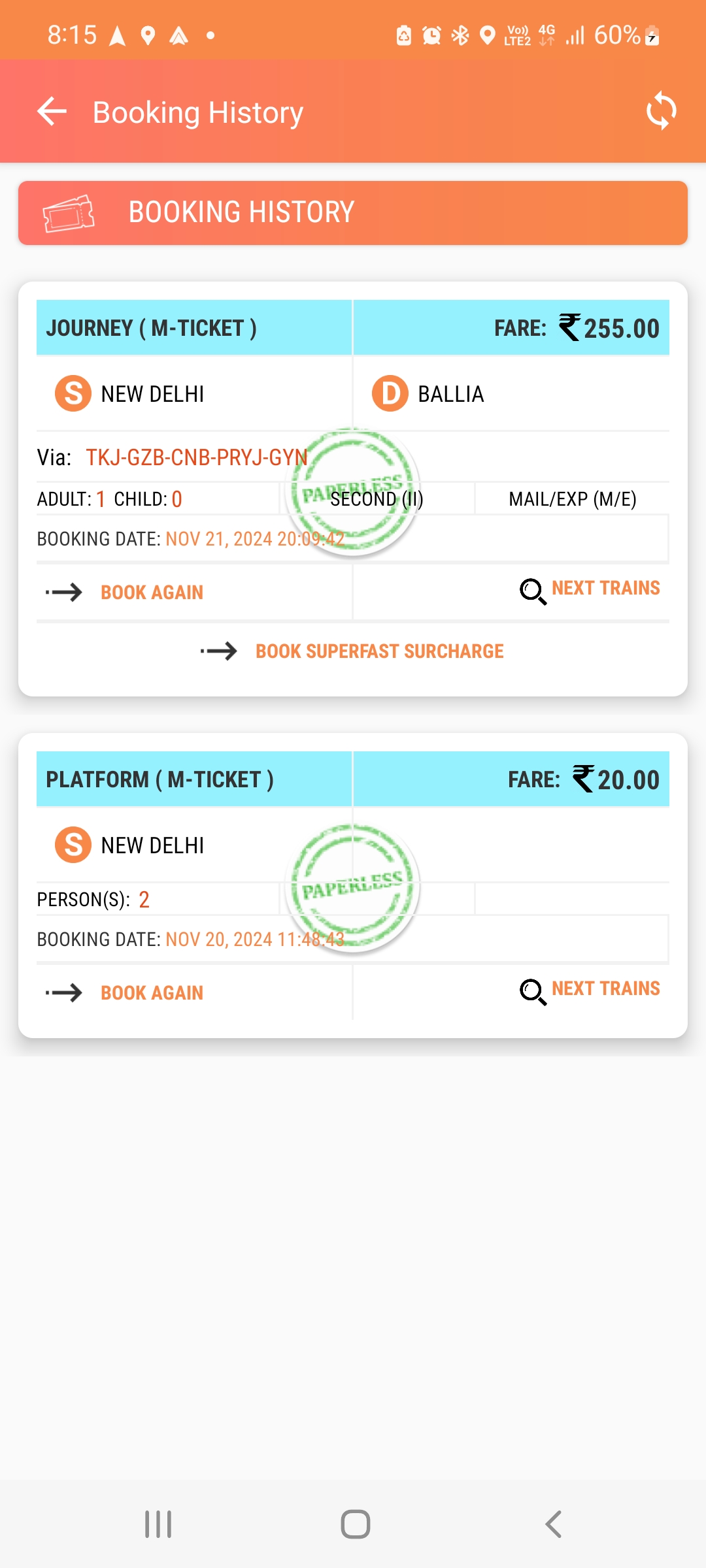
Task: Tap Android navigation back button
Action: pos(553,1524)
